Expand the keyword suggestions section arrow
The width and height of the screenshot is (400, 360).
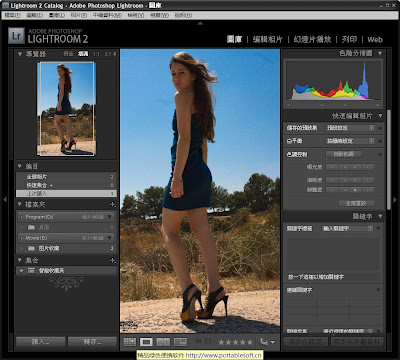378,290
